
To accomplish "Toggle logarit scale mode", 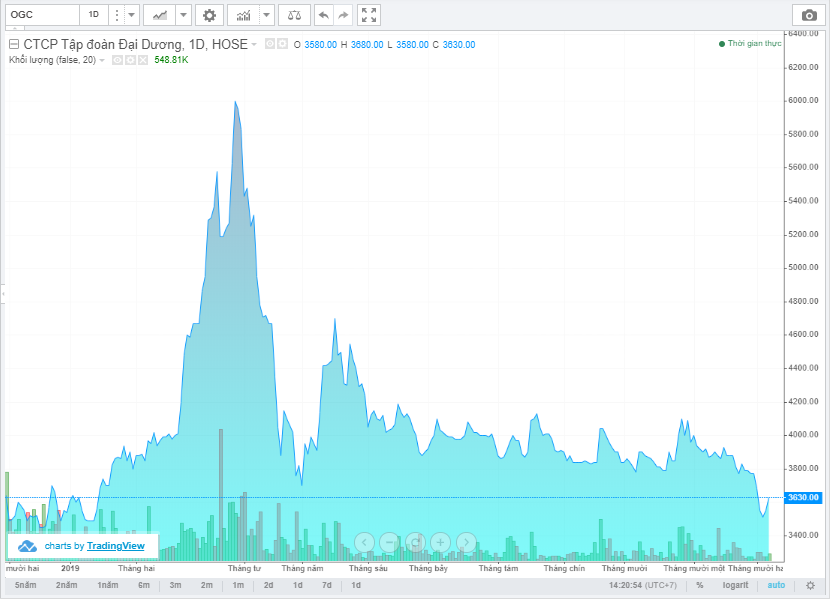I will click(735, 585).
